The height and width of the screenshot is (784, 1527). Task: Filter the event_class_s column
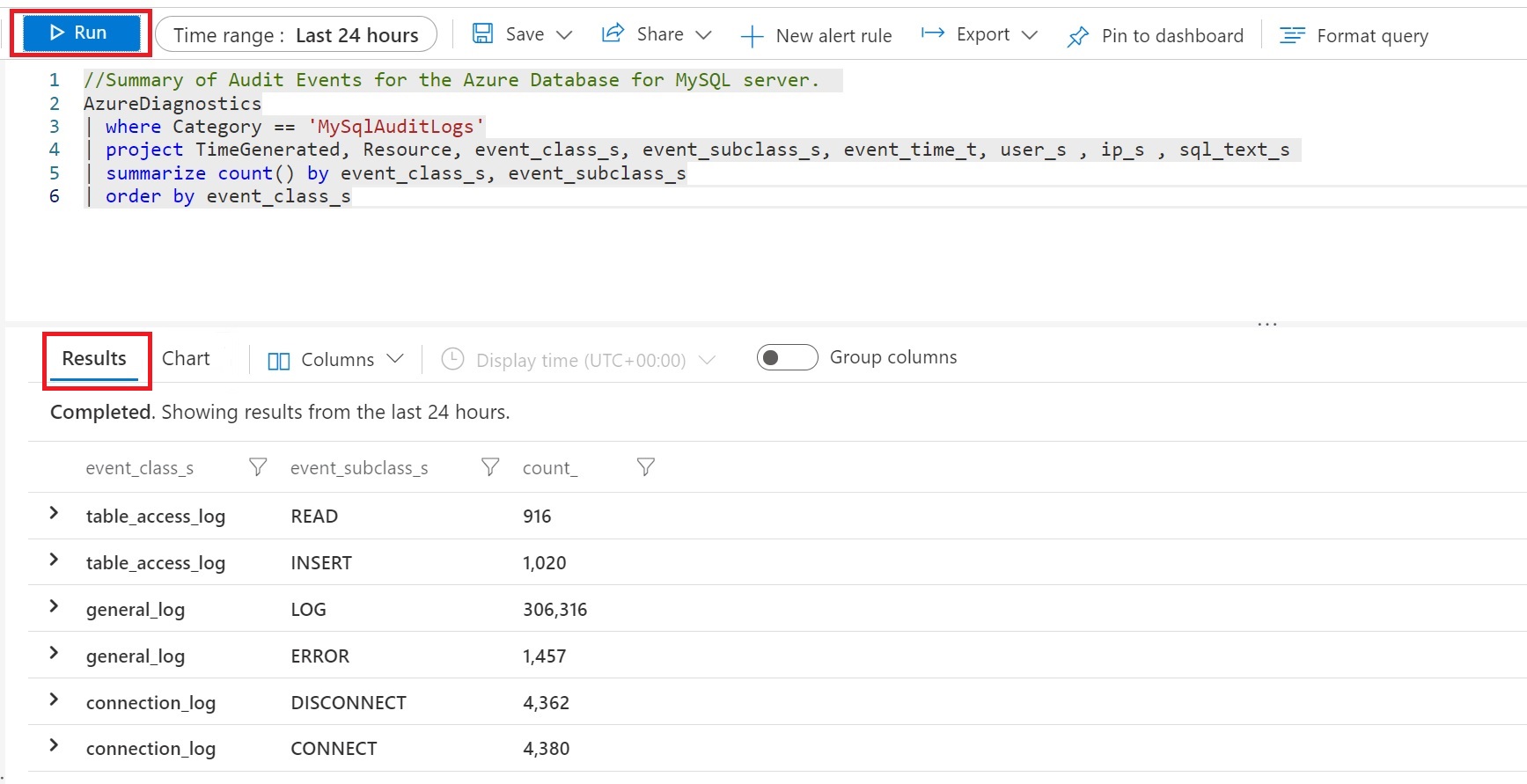(258, 467)
